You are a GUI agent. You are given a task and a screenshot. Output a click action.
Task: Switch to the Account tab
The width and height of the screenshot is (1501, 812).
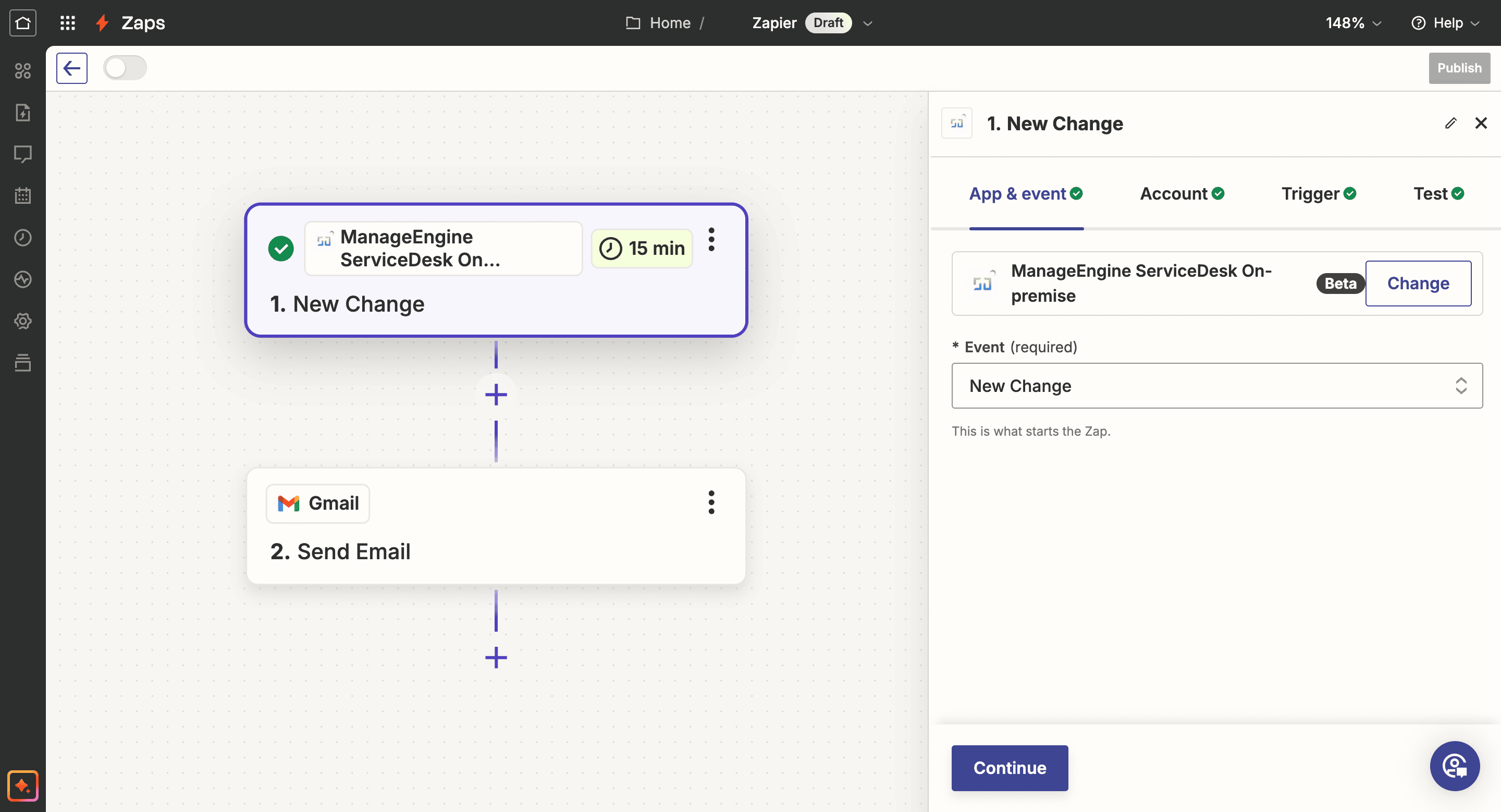click(1182, 193)
